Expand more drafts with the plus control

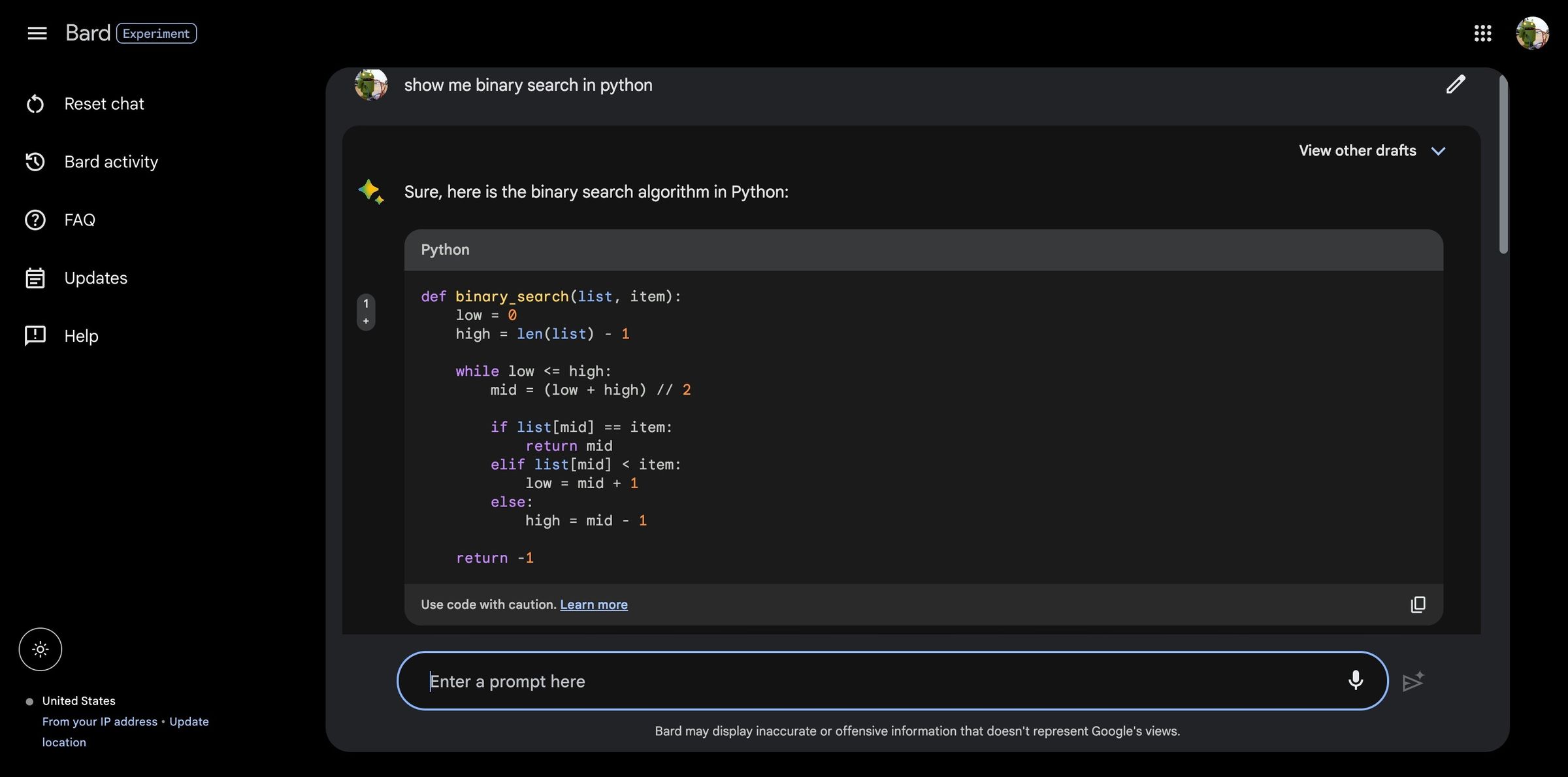[366, 321]
